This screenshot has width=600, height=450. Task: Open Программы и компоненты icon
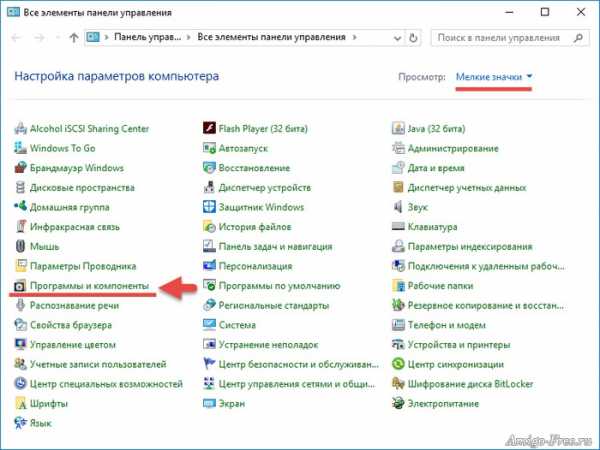[20, 285]
